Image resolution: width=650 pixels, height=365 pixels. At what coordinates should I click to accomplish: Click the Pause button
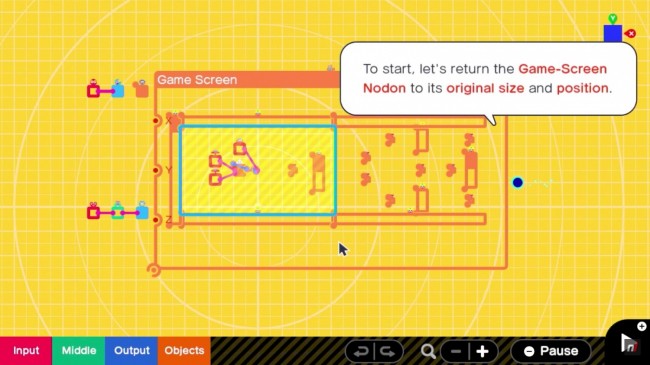point(551,351)
